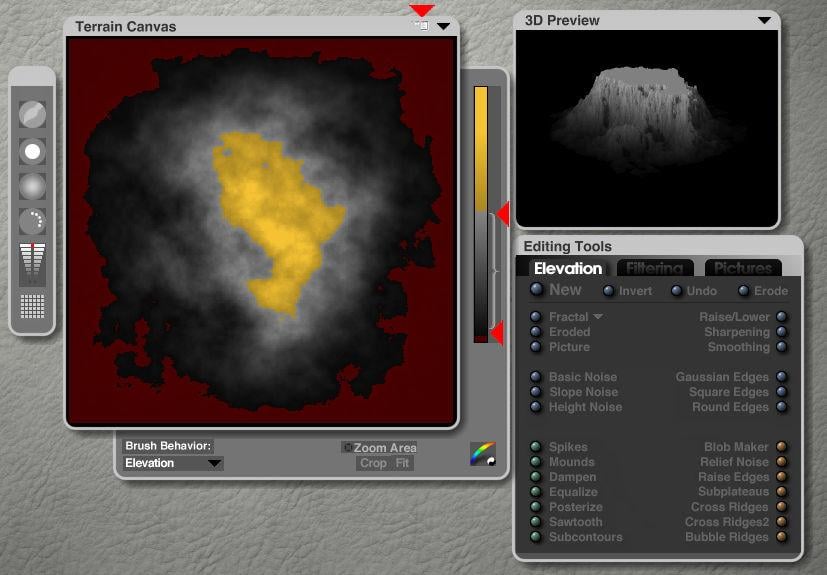Click the Cross Ridges orange button

point(782,506)
